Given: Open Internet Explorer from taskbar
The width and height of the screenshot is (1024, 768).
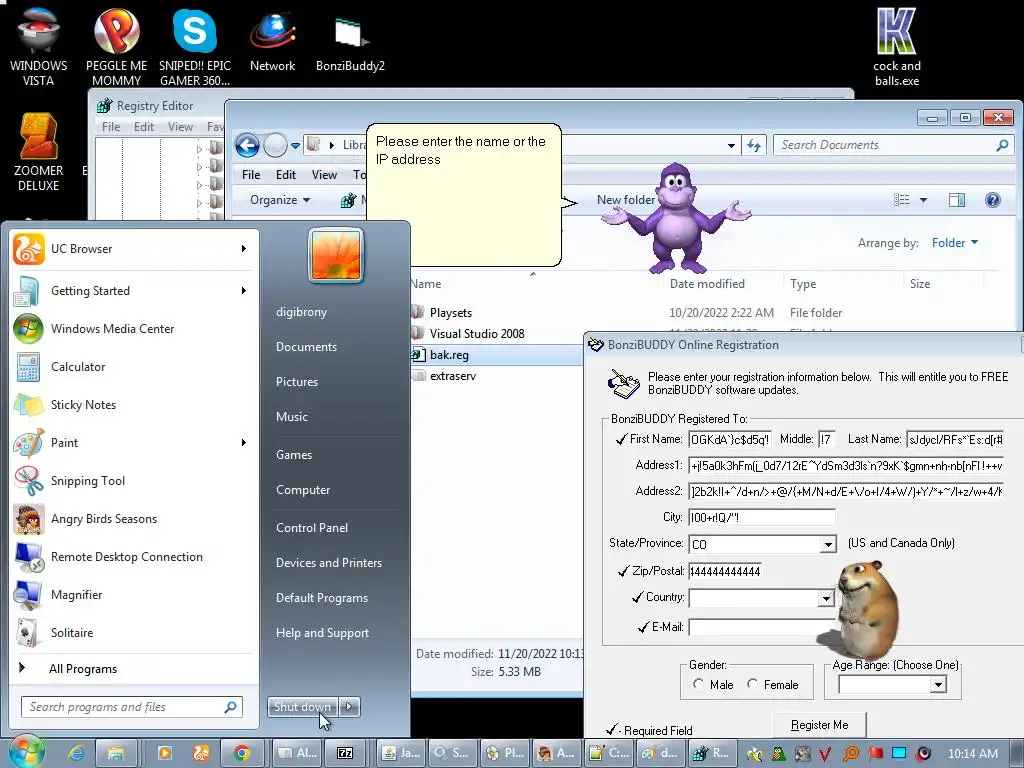Looking at the screenshot, I should [76, 753].
